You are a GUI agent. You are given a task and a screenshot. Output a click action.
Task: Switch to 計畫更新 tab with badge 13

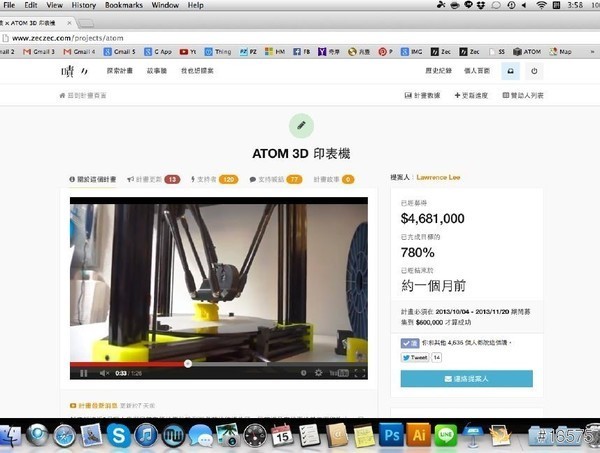(x=154, y=179)
